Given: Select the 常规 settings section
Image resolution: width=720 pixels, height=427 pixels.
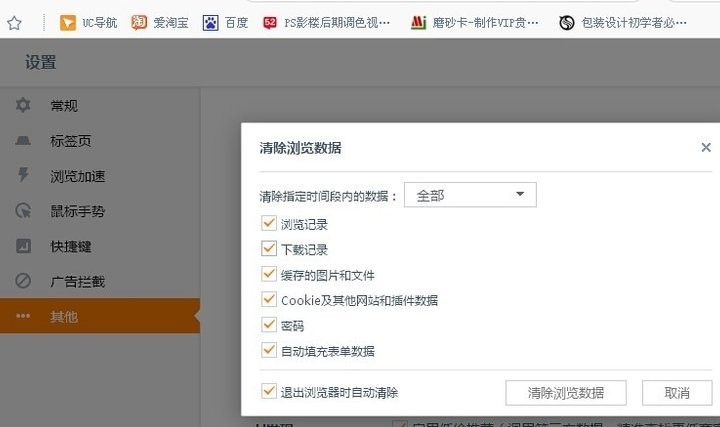Looking at the screenshot, I should (100, 106).
